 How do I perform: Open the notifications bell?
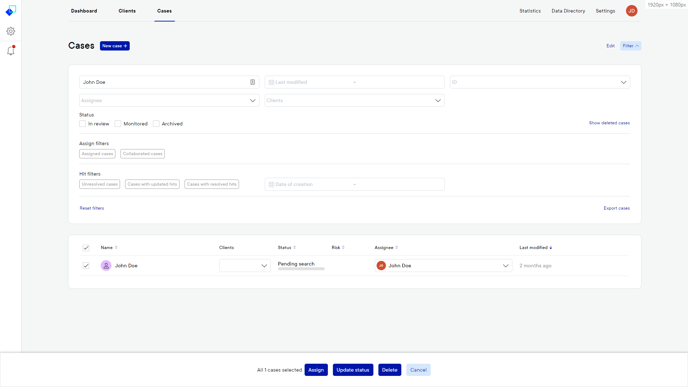(x=11, y=50)
